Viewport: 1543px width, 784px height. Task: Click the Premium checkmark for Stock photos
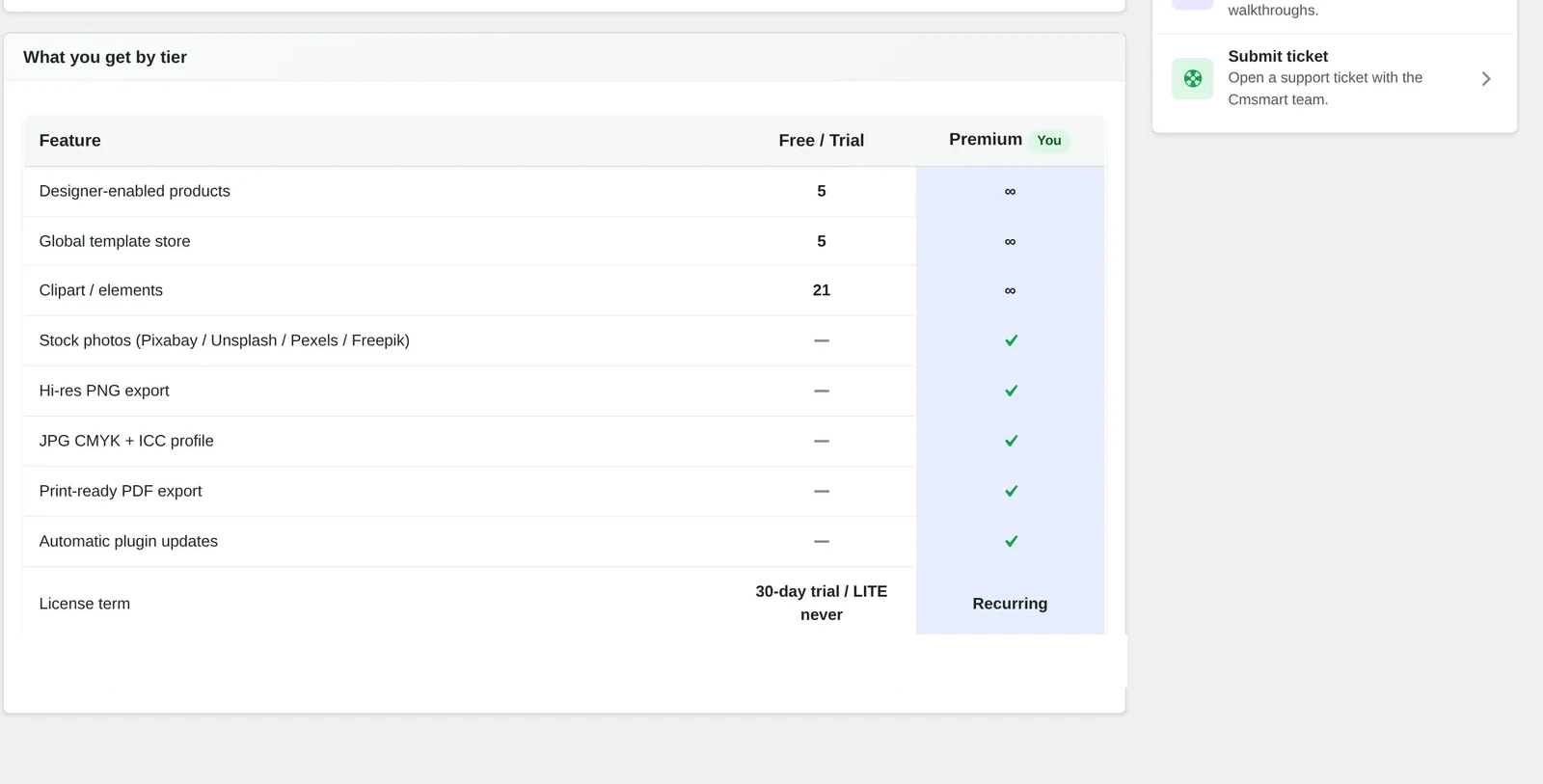1011,340
